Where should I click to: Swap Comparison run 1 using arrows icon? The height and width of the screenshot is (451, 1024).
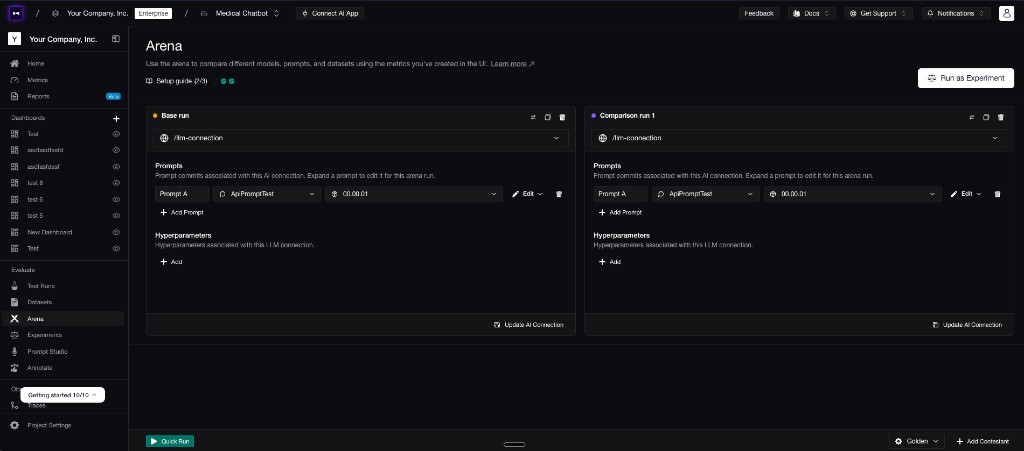tap(971, 117)
